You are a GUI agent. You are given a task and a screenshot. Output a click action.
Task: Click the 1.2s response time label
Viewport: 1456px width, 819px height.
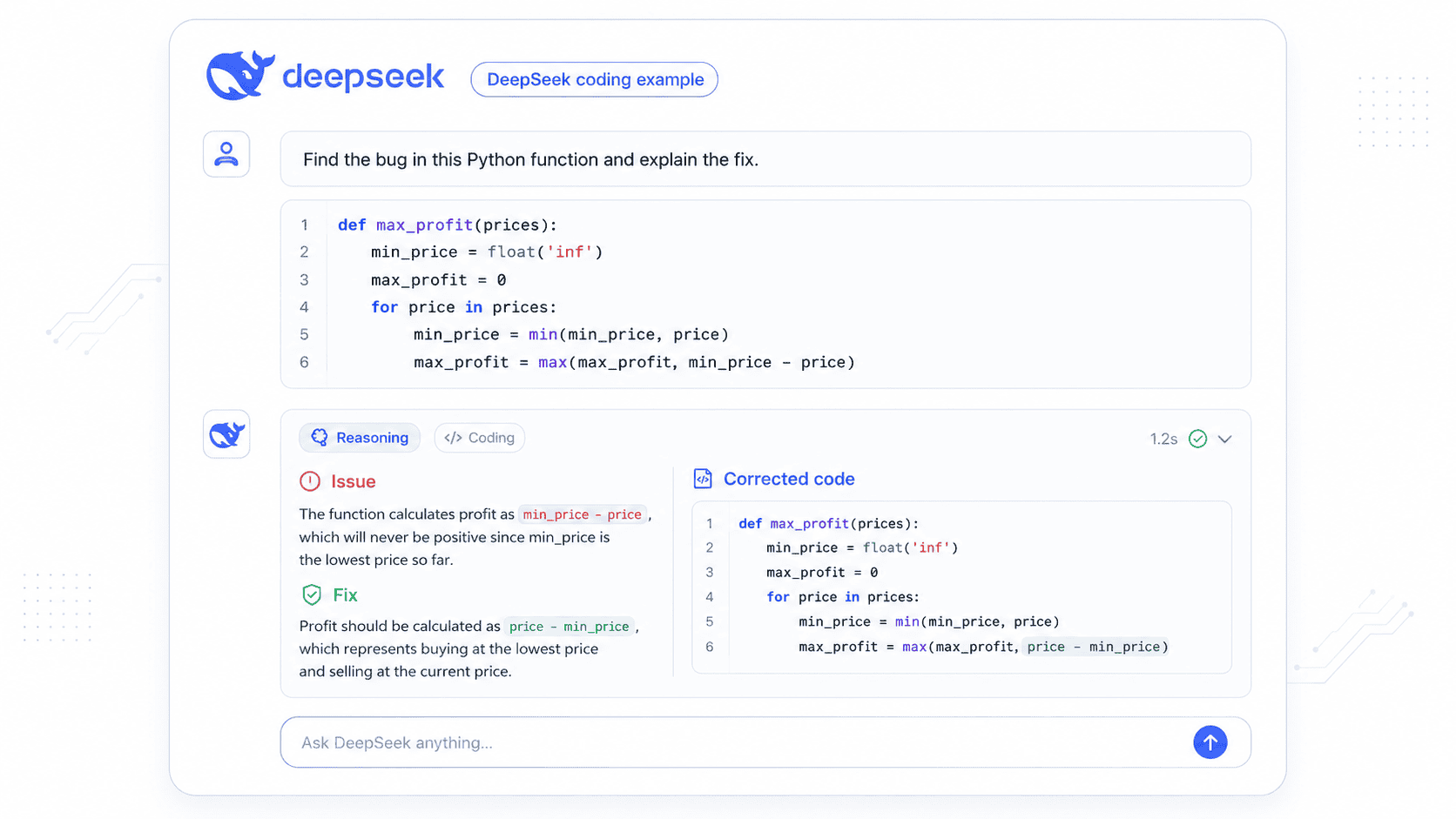(x=1163, y=439)
